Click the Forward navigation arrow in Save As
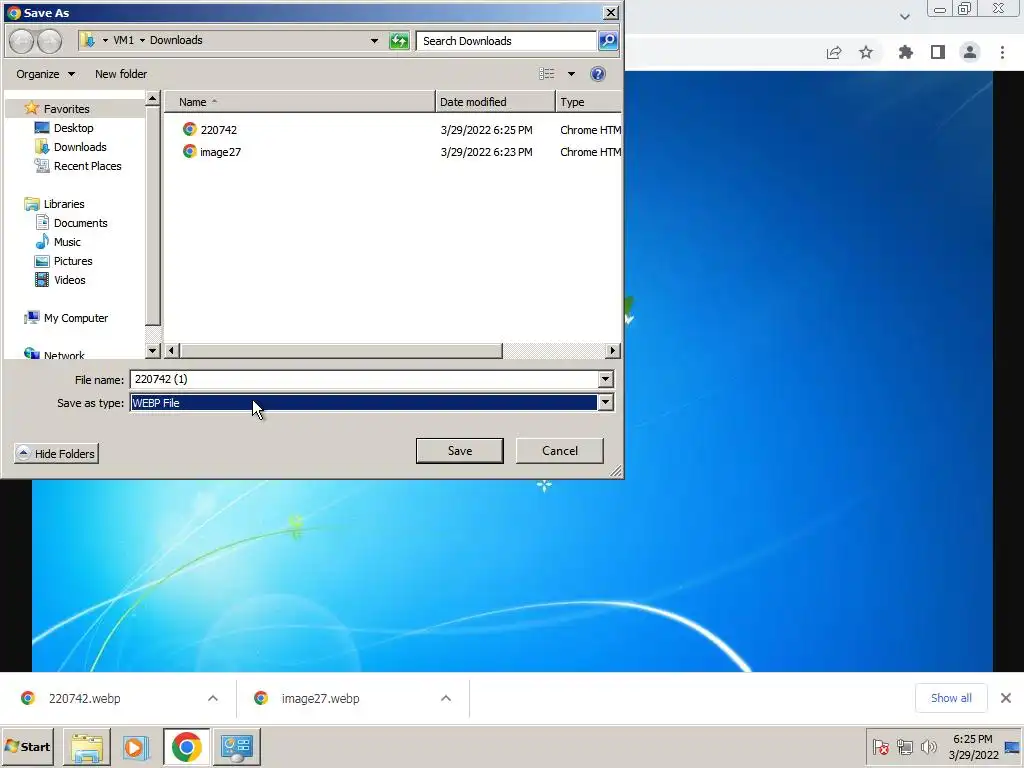This screenshot has height=768, width=1024. [x=50, y=41]
